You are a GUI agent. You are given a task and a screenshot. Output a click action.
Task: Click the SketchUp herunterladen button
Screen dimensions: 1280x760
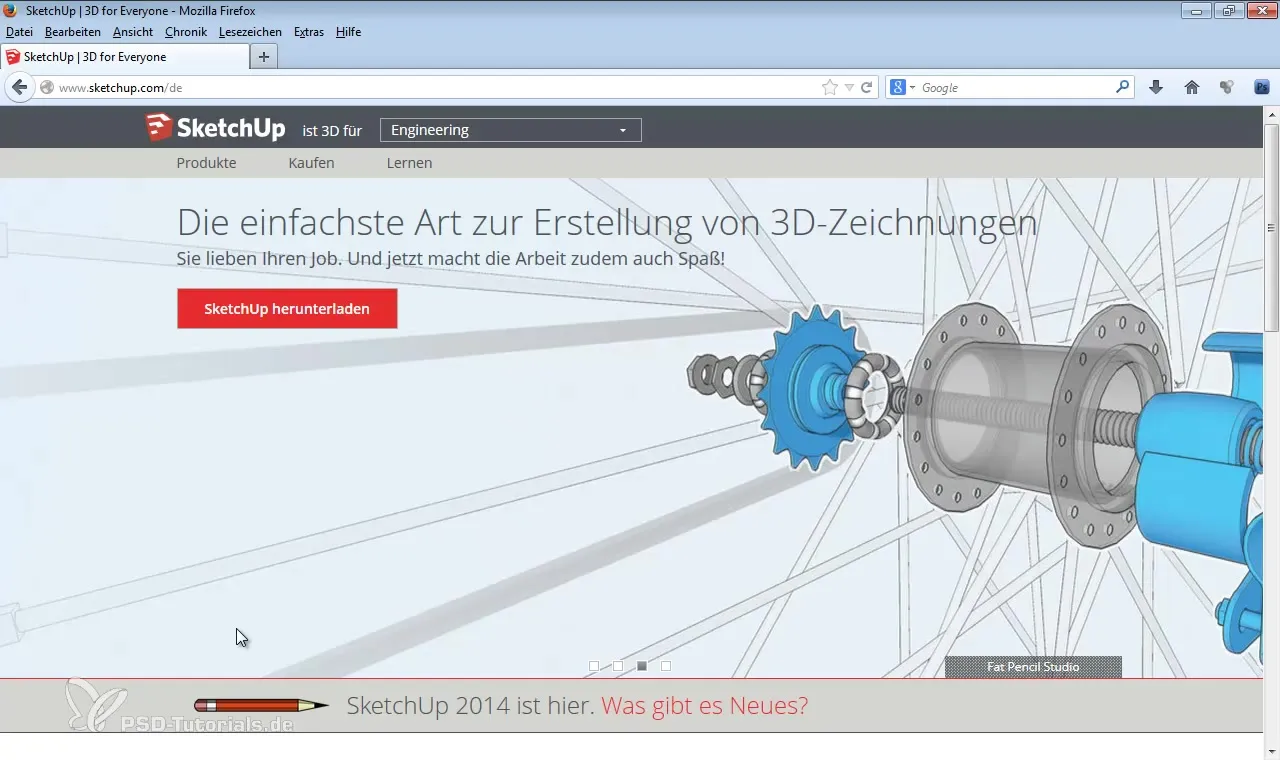click(287, 309)
